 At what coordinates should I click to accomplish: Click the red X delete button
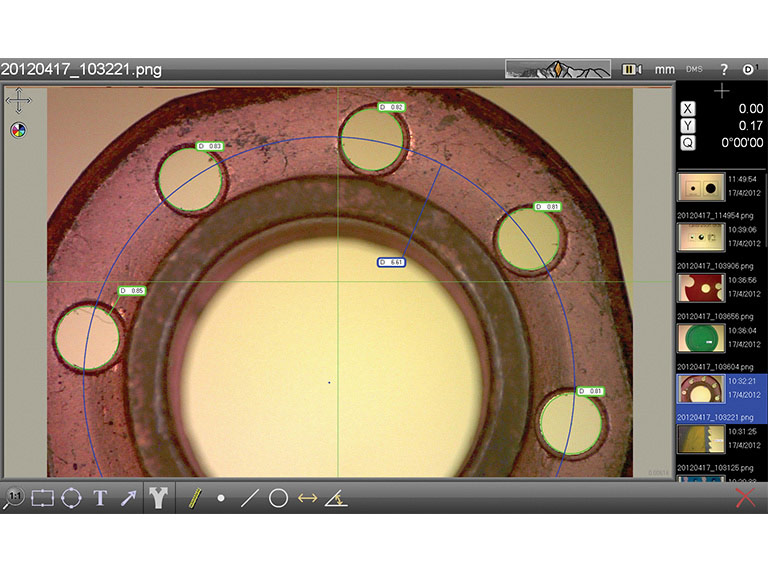(745, 498)
